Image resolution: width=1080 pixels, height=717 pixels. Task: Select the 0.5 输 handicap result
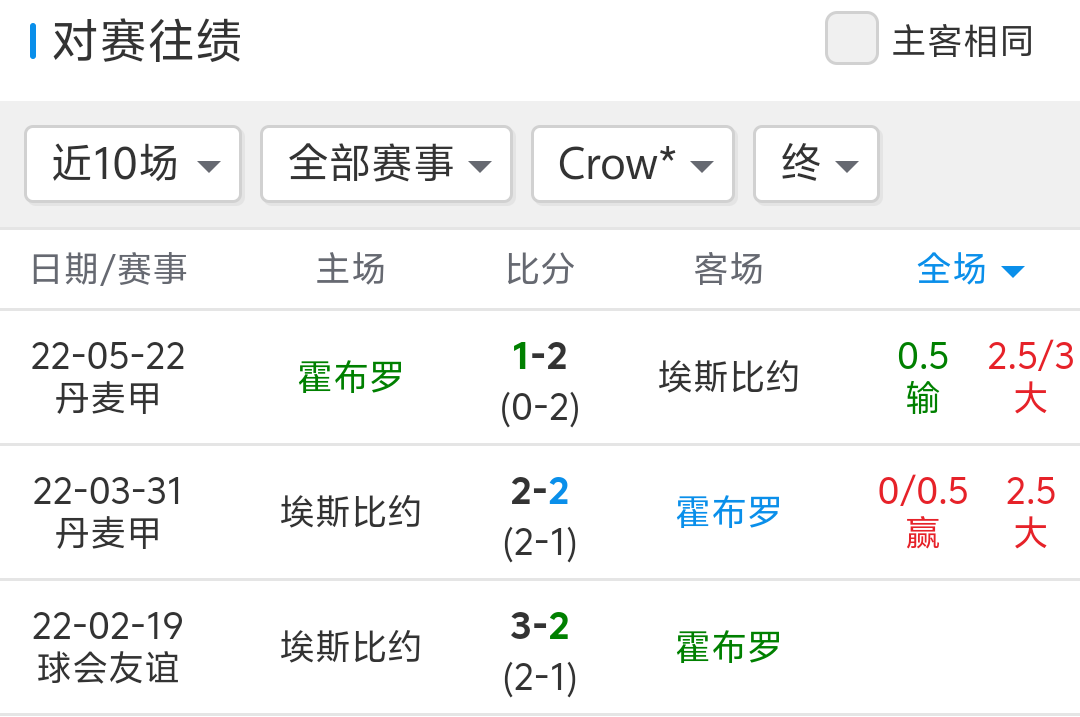[x=922, y=377]
